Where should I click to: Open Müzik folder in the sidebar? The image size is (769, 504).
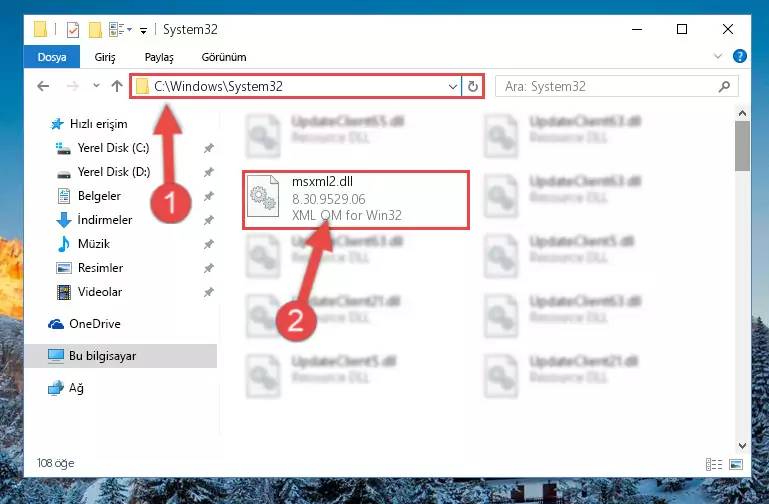83,244
